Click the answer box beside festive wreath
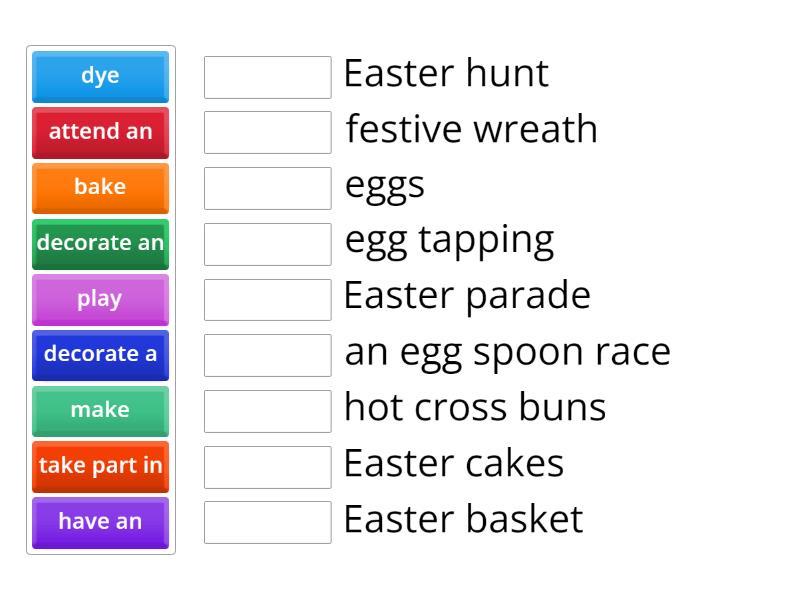Viewport: 800px width, 600px height. (x=267, y=131)
